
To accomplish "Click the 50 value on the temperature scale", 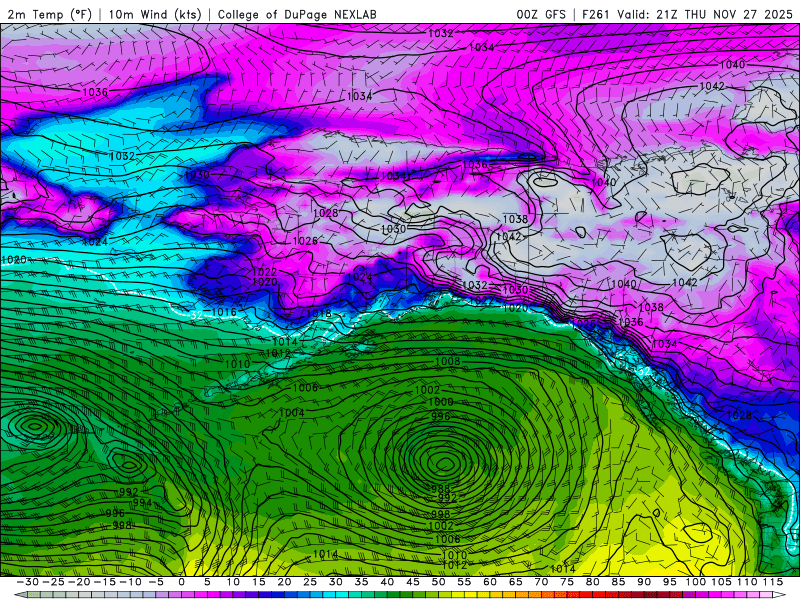I will tap(438, 582).
